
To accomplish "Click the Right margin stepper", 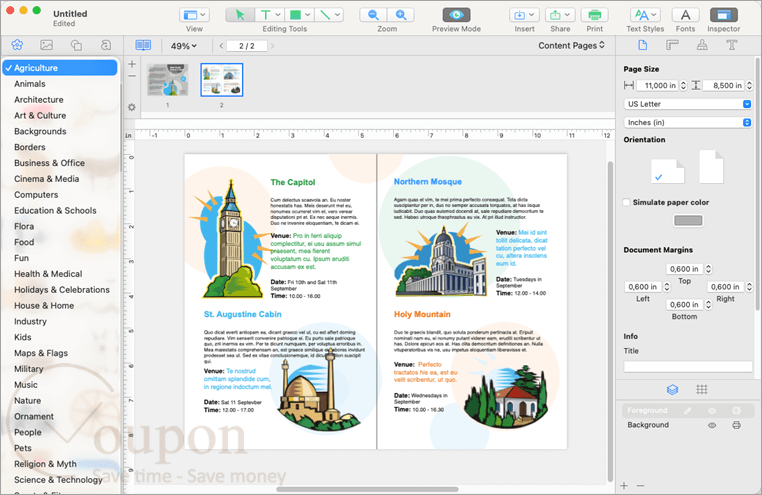I will (749, 287).
